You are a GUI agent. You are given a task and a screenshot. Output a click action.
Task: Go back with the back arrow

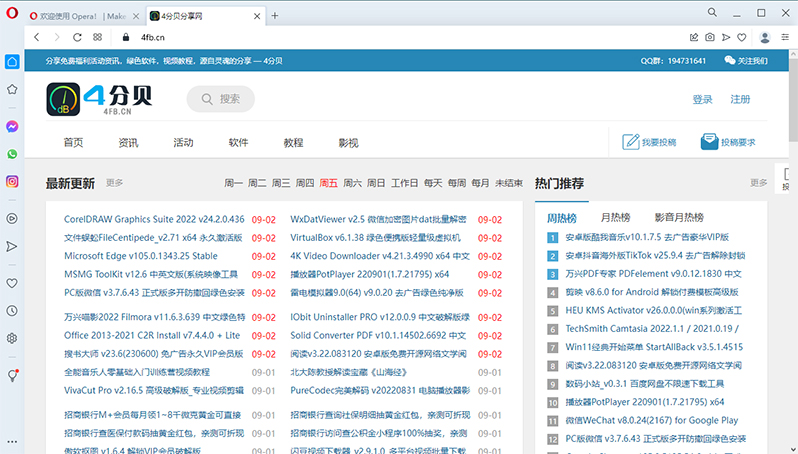(x=37, y=37)
